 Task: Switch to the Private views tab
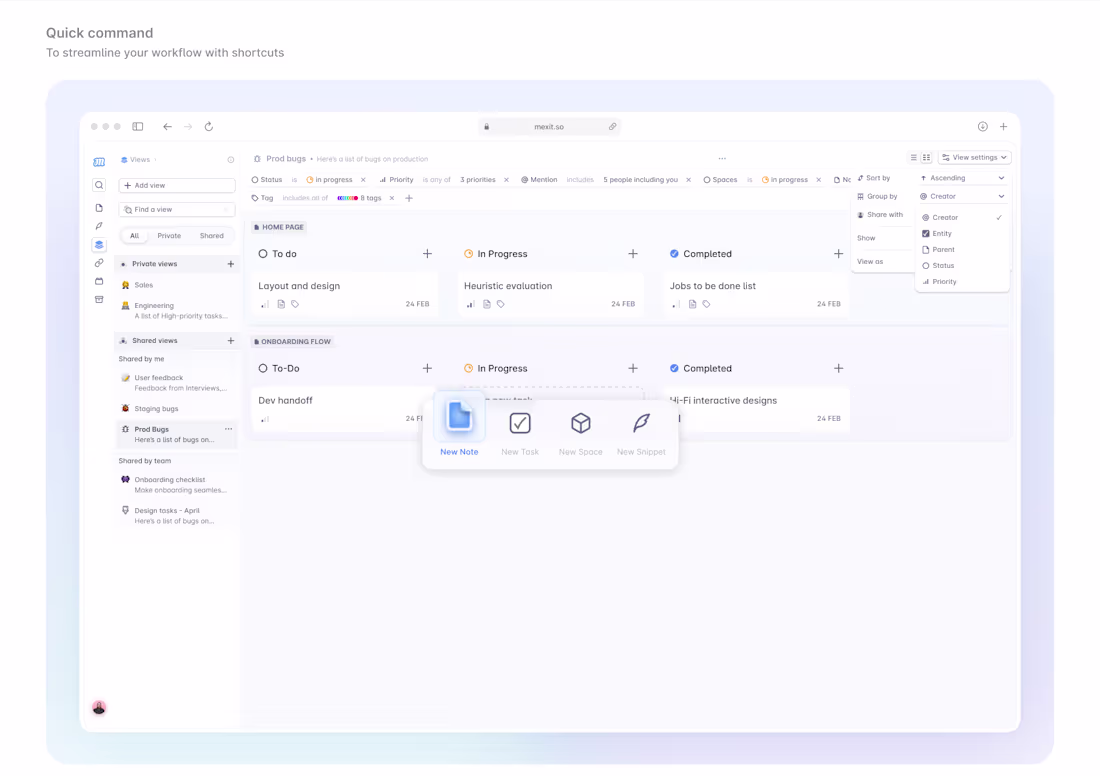167,235
